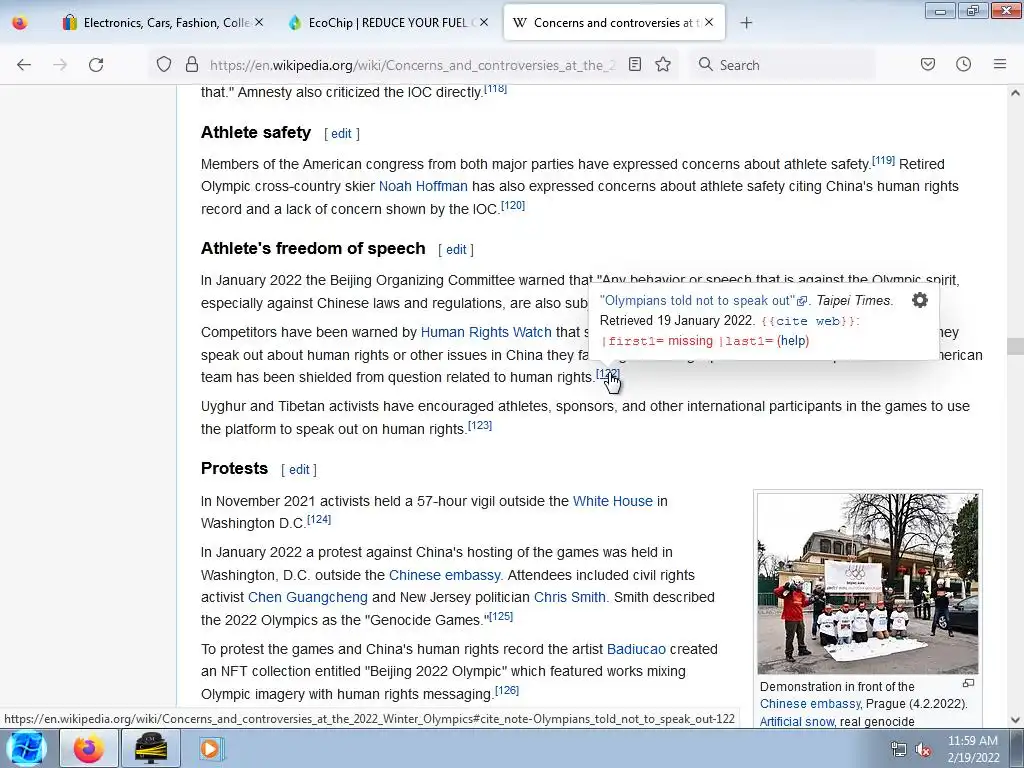
Task: Click the vertical scrollbar thumb
Action: (1015, 346)
